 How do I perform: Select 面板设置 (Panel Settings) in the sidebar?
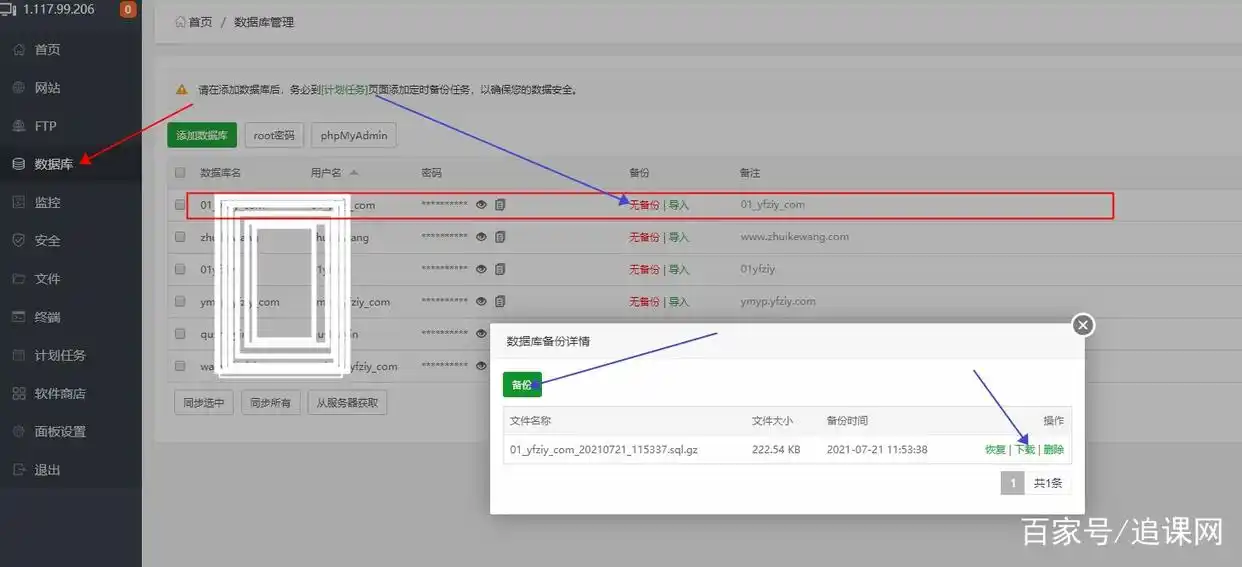point(19,431)
